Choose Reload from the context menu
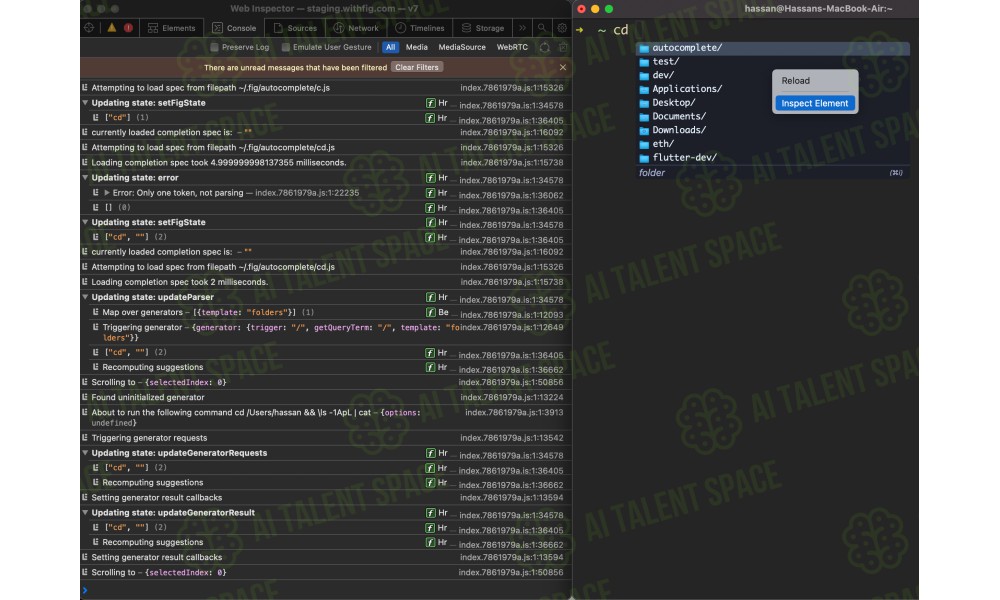The width and height of the screenshot is (1000, 600). click(x=815, y=81)
